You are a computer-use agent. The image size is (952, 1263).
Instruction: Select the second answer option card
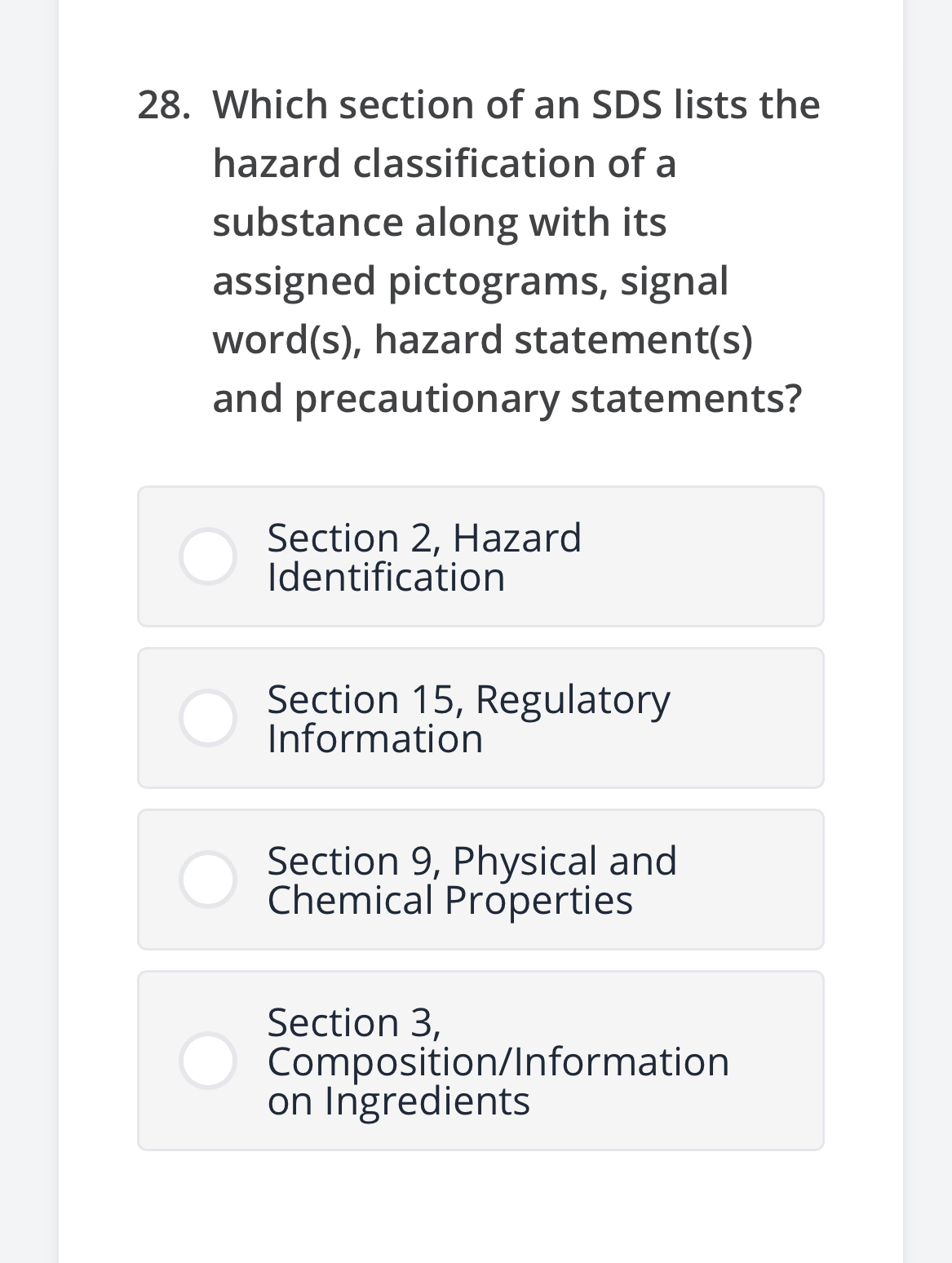480,717
